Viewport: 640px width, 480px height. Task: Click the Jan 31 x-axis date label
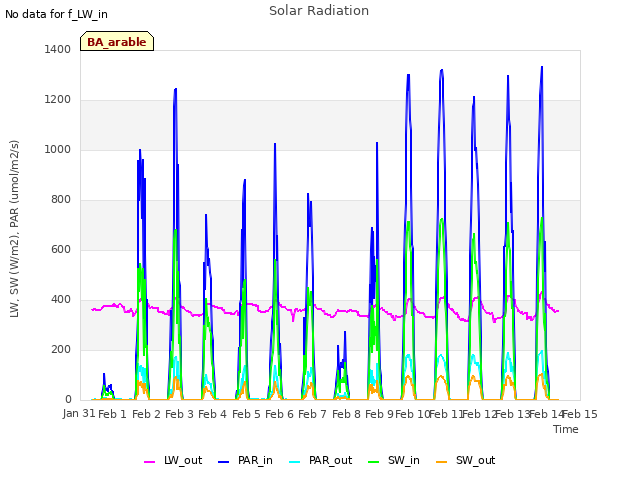point(79,413)
